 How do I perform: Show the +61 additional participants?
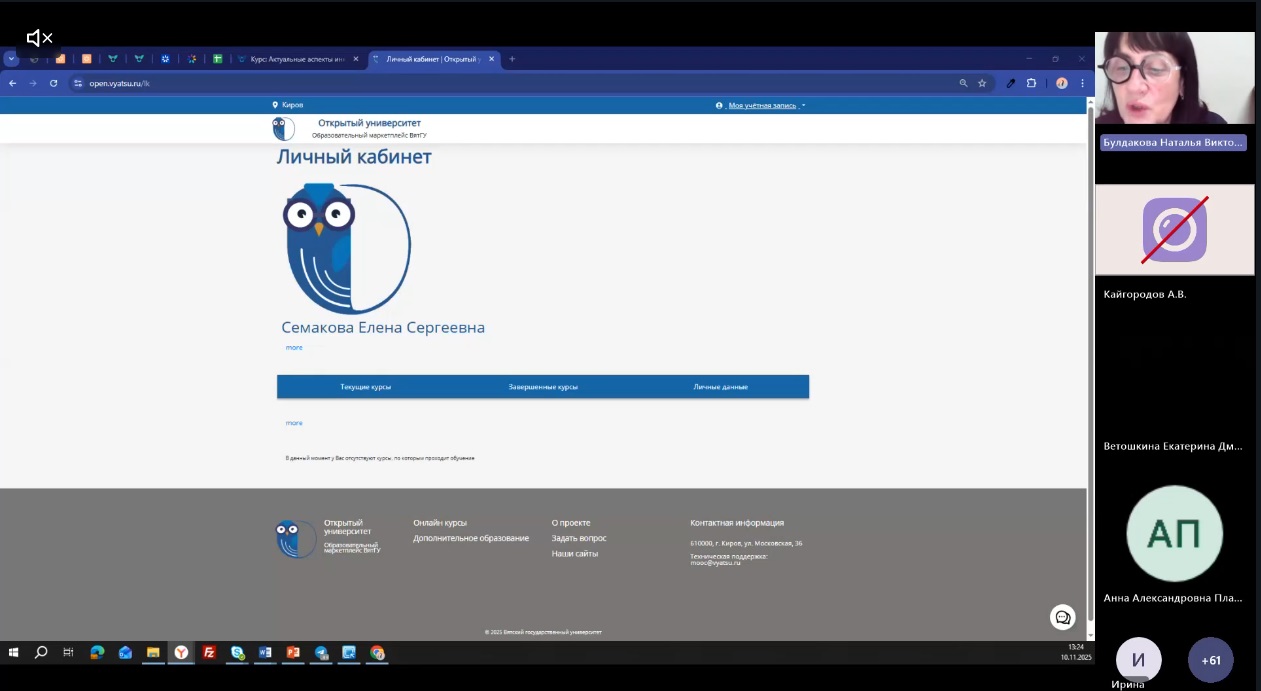pyautogui.click(x=1210, y=660)
